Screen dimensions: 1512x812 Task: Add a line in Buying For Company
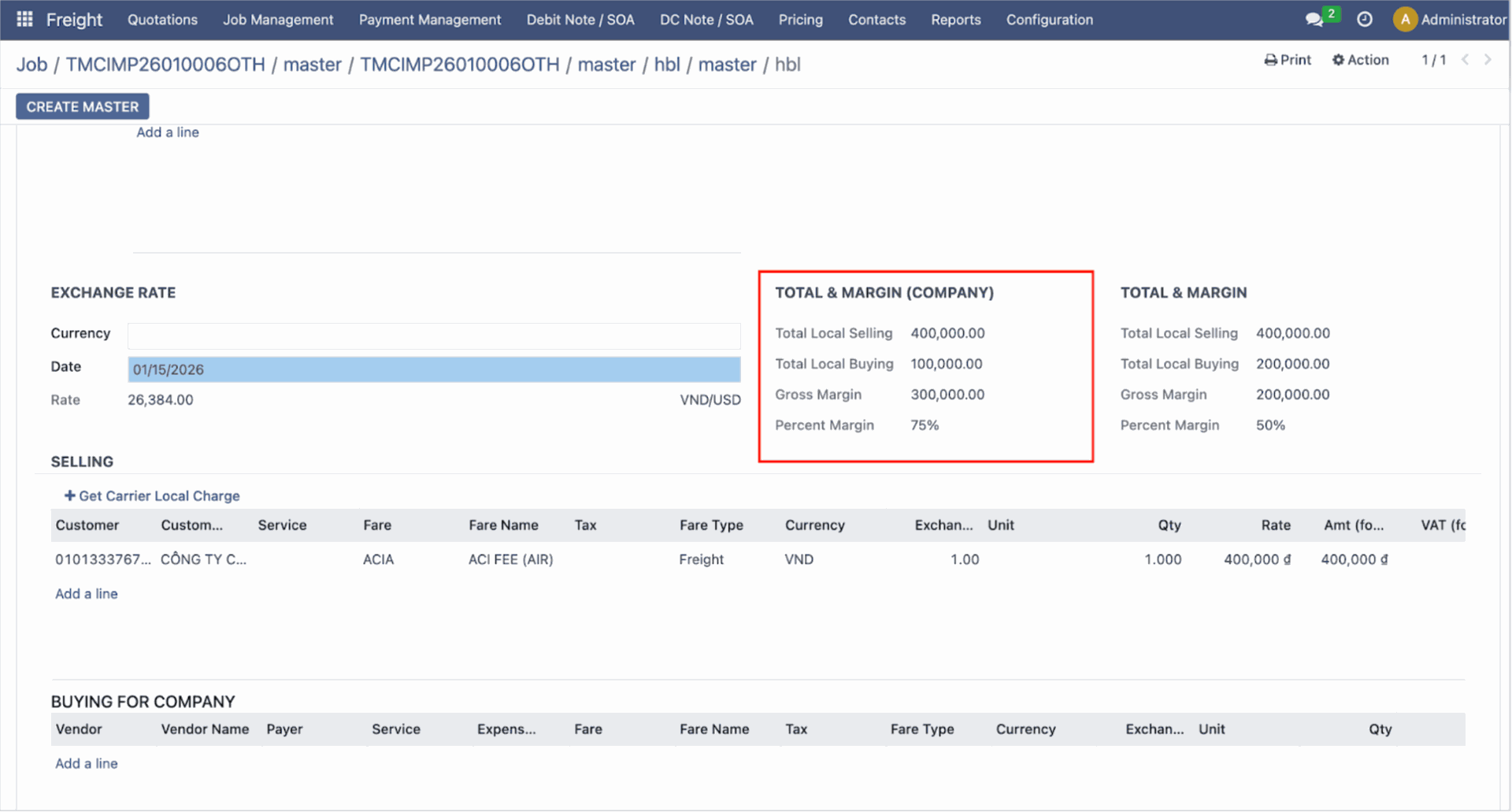pos(87,763)
